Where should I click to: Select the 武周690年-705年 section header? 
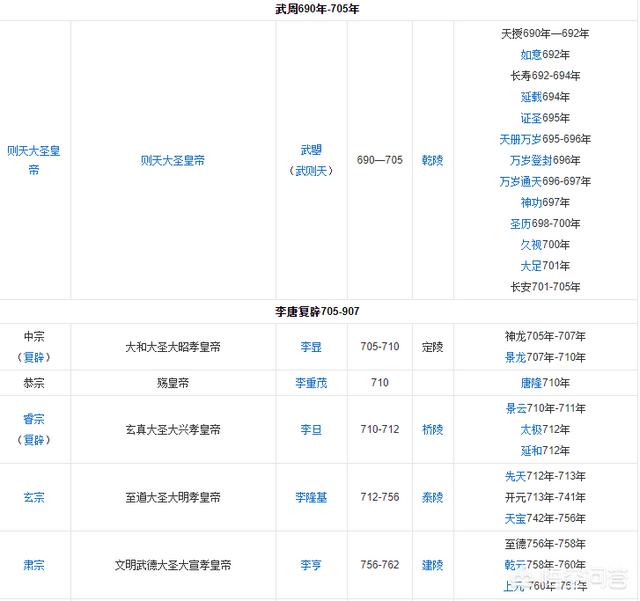[x=317, y=9]
